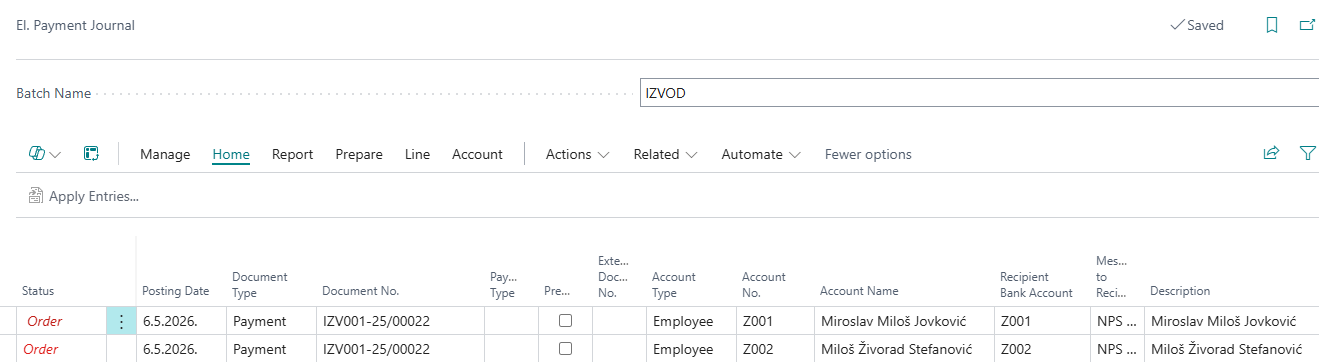This screenshot has width=1319, height=362.
Task: Click Order status in Miloš Živorad Stefanović row
Action: point(42,349)
